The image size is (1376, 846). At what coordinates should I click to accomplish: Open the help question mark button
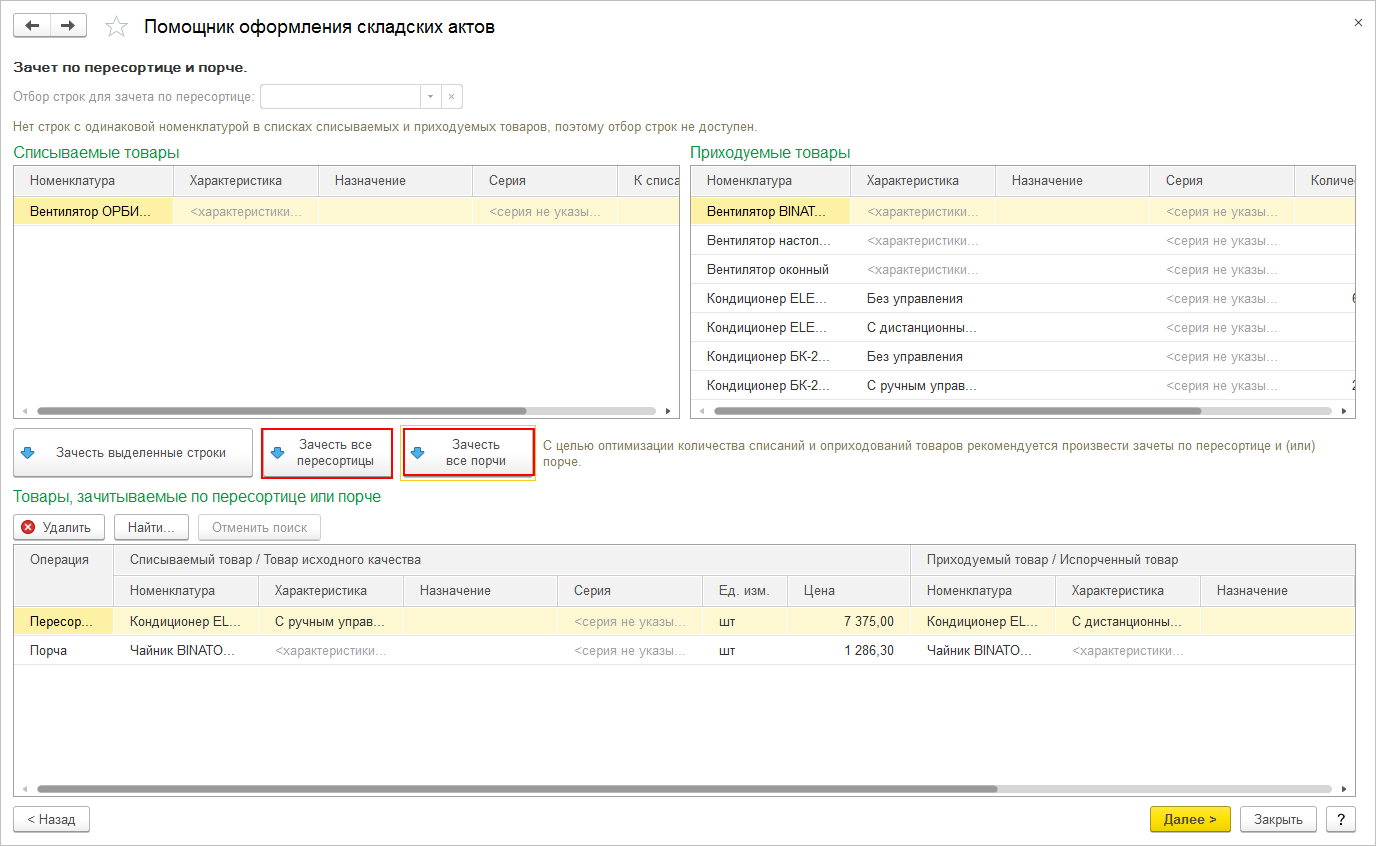[x=1340, y=819]
